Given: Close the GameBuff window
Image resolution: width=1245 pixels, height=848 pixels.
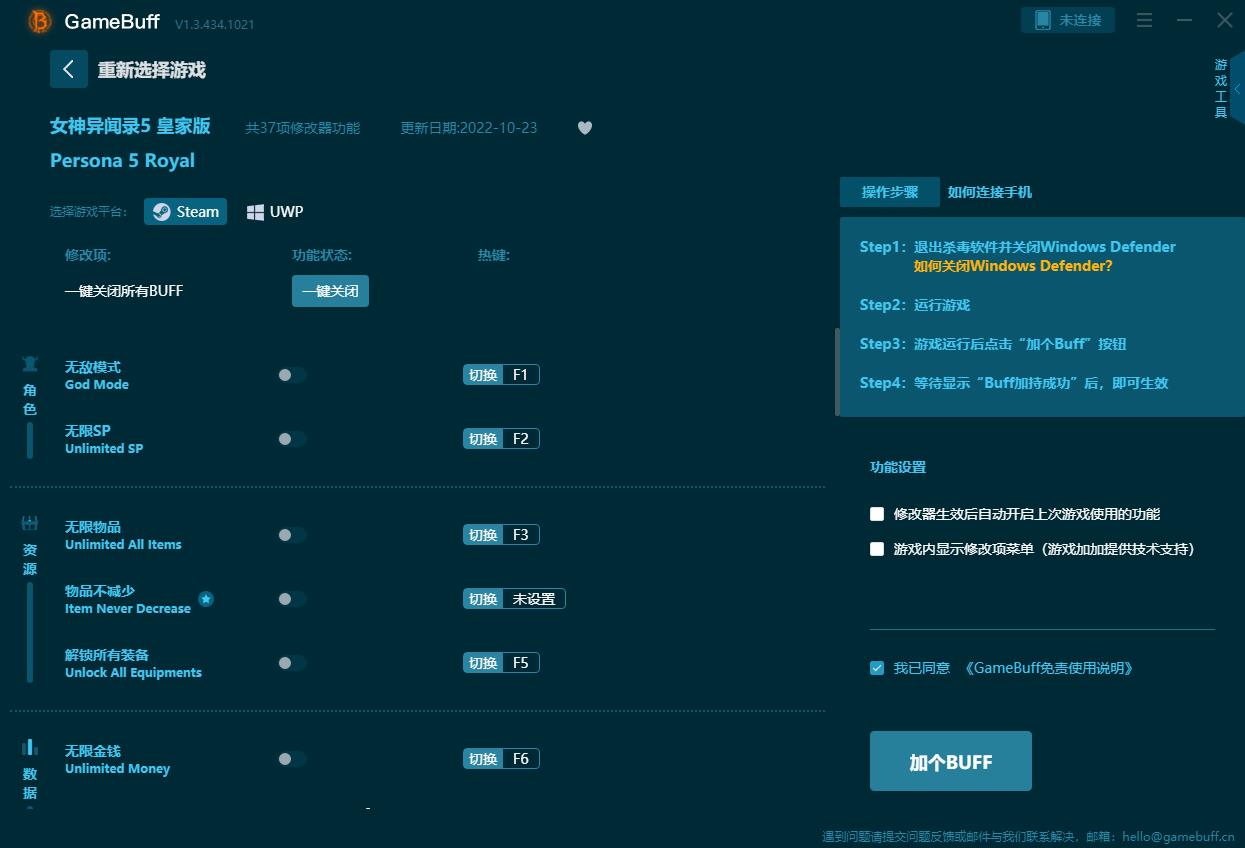Looking at the screenshot, I should tap(1225, 20).
